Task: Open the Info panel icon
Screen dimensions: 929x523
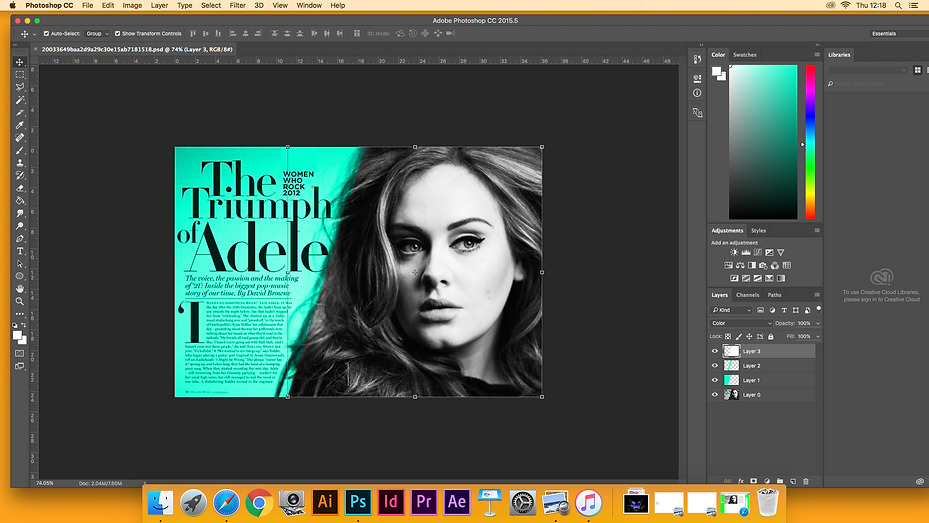Action: [x=697, y=93]
